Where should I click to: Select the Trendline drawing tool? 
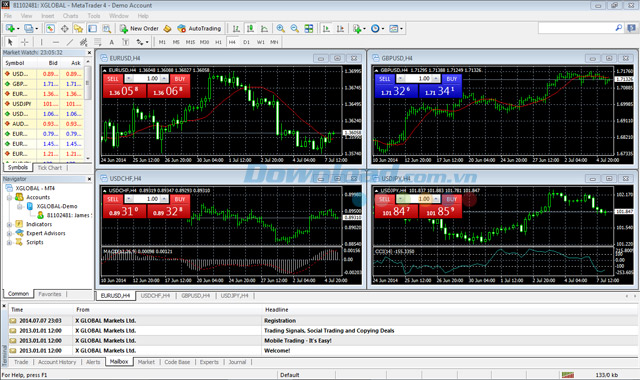[70, 42]
